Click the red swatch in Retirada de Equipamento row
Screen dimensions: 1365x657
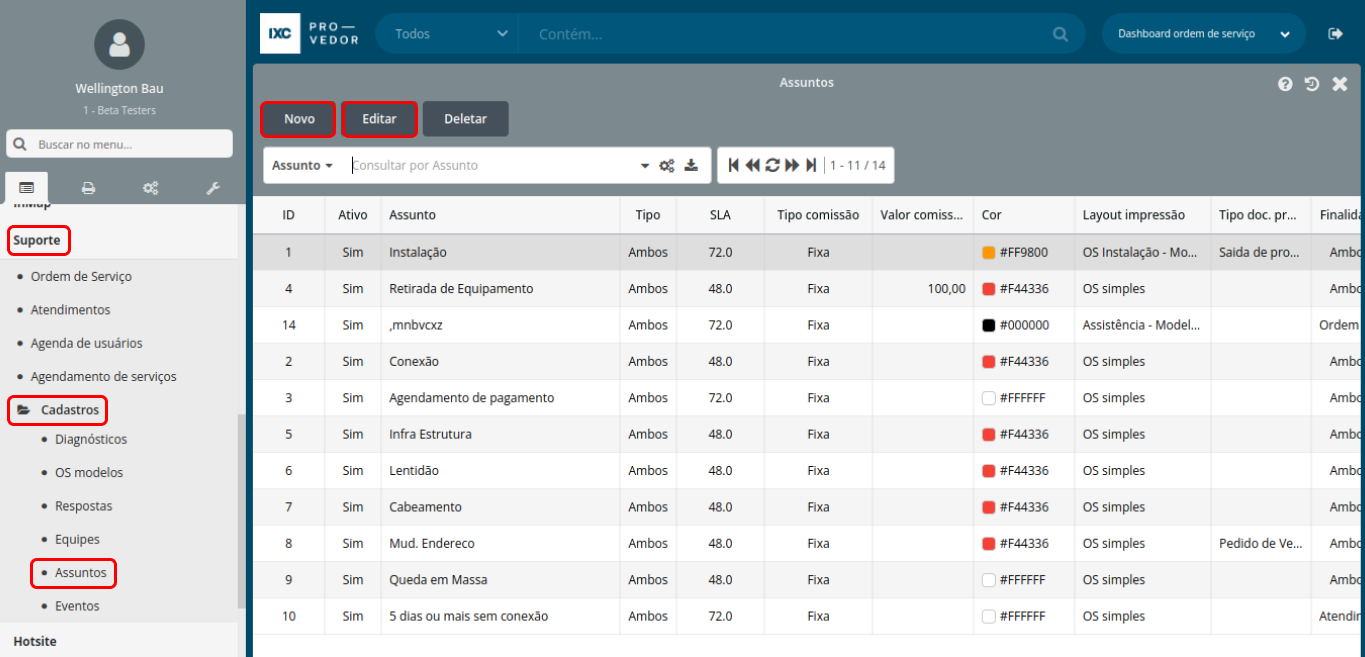click(988, 289)
